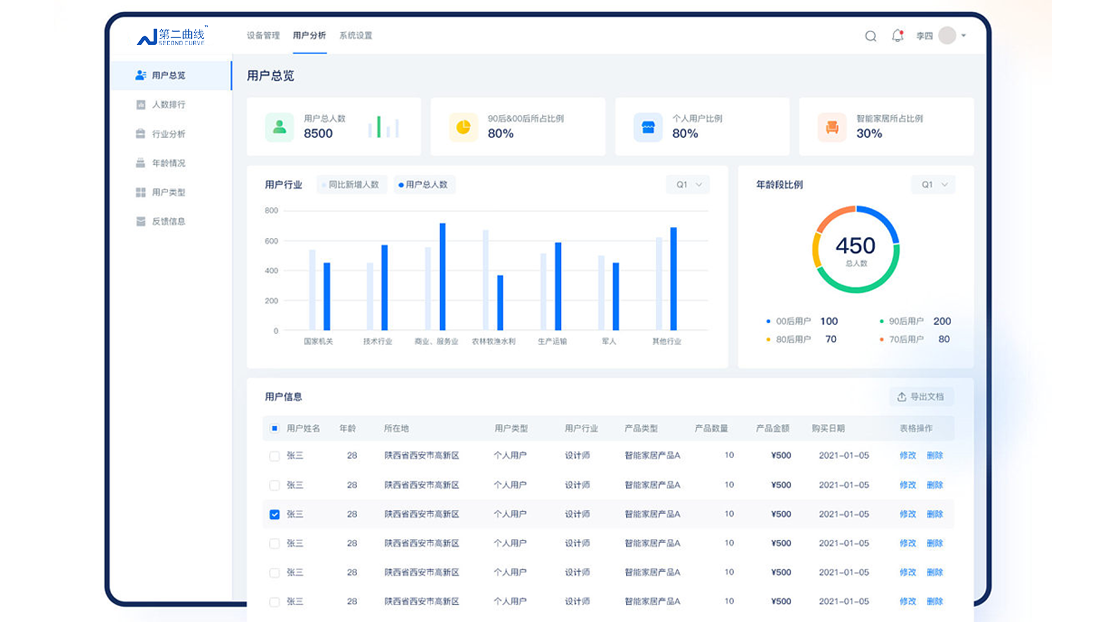Click the green 用户总人数 card icon

pos(280,127)
